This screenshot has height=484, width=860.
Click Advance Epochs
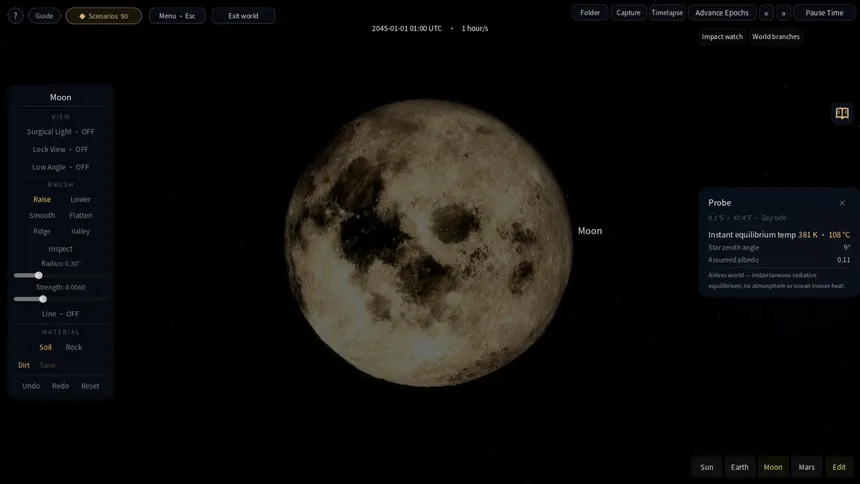coord(722,13)
